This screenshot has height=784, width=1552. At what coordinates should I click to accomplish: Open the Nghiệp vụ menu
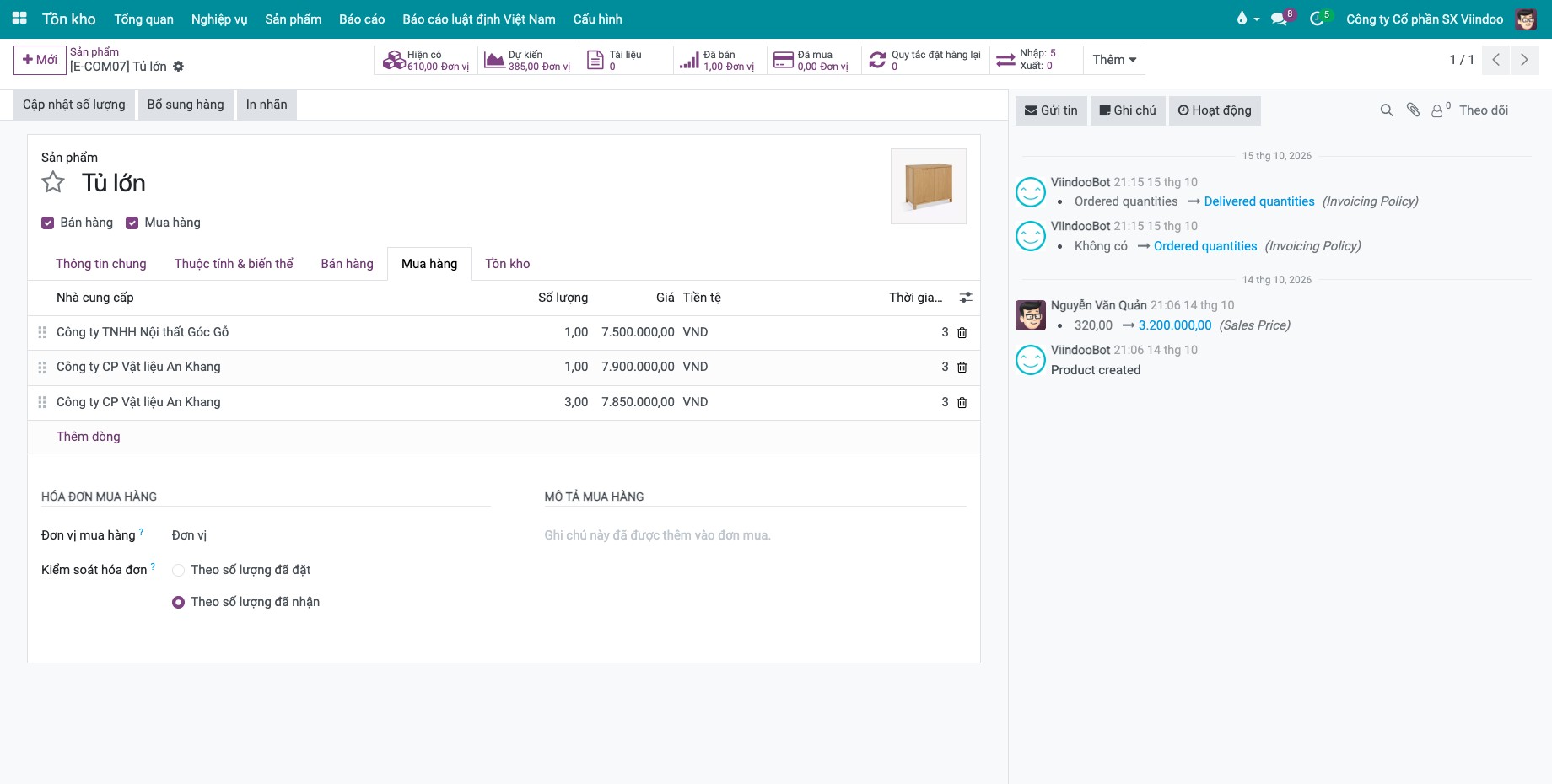[x=219, y=19]
